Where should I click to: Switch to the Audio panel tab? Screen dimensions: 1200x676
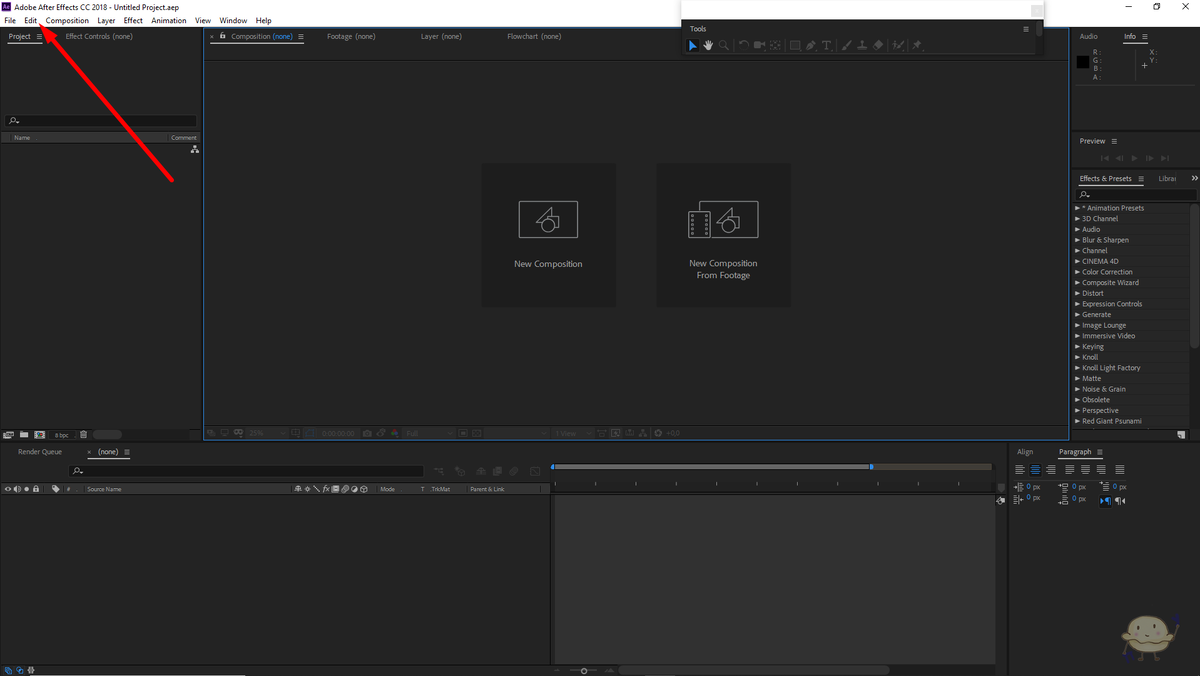(1088, 36)
